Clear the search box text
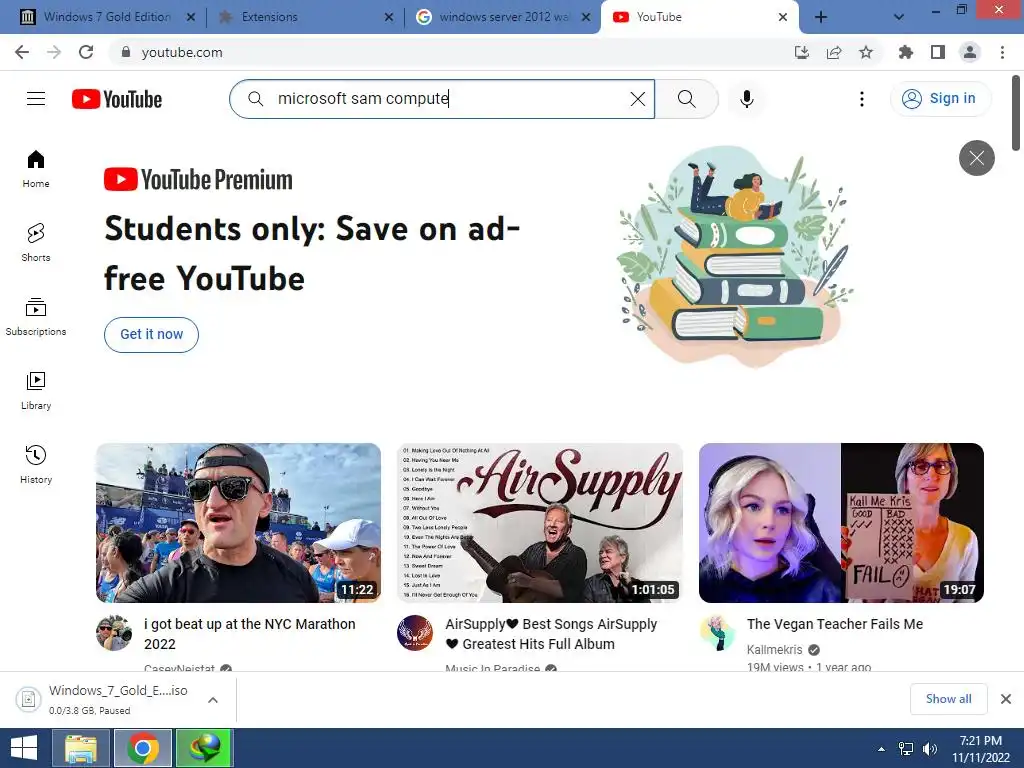This screenshot has width=1024, height=768. (x=637, y=99)
